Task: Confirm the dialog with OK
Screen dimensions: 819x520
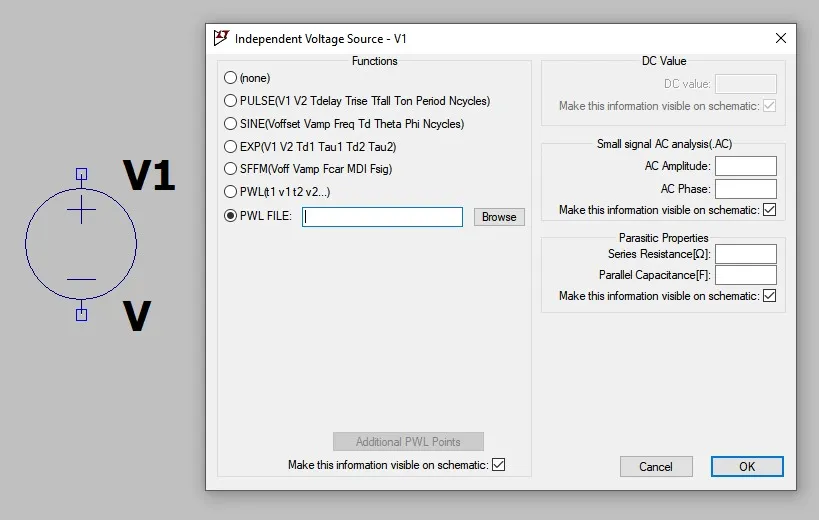Action: point(747,467)
